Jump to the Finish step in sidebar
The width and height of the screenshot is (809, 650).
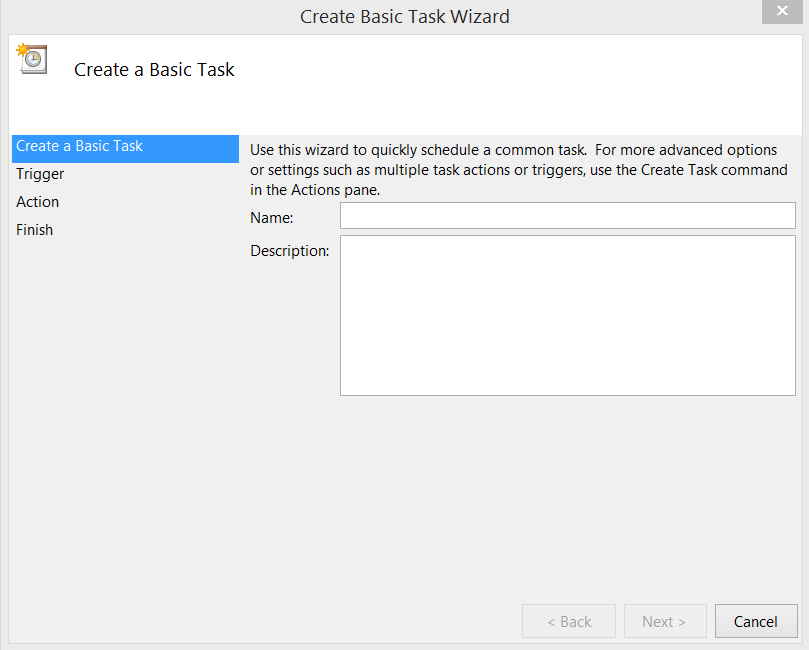pyautogui.click(x=35, y=230)
